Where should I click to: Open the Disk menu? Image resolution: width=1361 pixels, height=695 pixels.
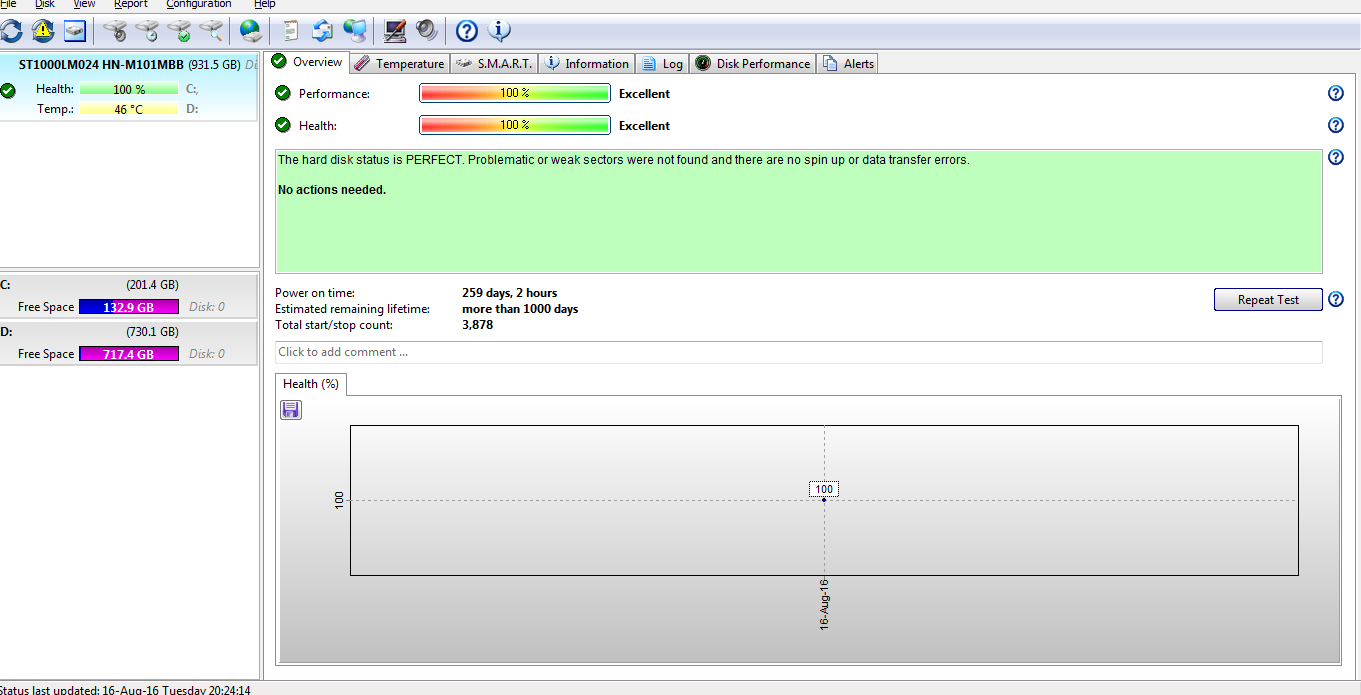[x=45, y=4]
